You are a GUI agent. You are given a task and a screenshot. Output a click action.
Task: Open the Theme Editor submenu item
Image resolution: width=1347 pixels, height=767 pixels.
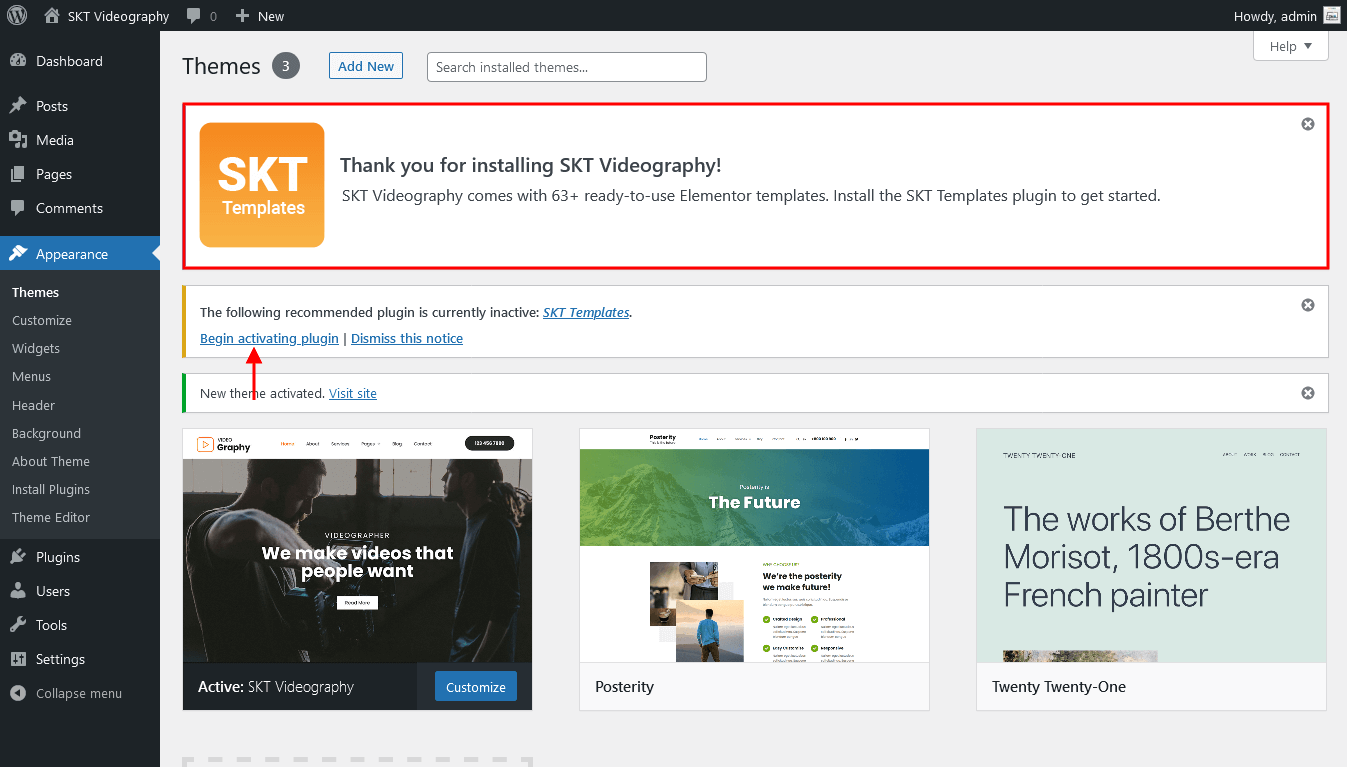(x=51, y=517)
